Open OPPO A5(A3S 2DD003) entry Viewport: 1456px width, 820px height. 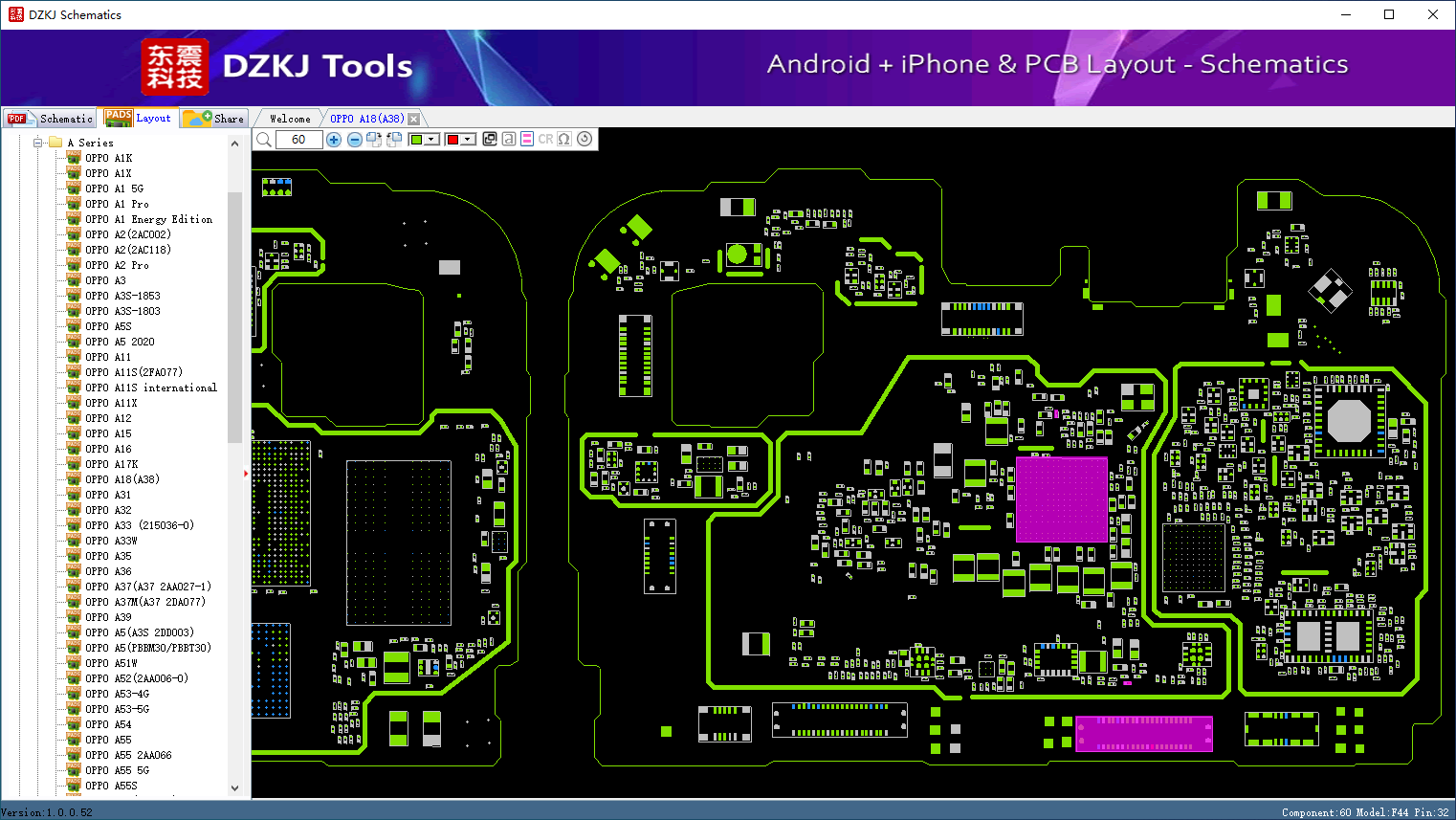coord(140,632)
